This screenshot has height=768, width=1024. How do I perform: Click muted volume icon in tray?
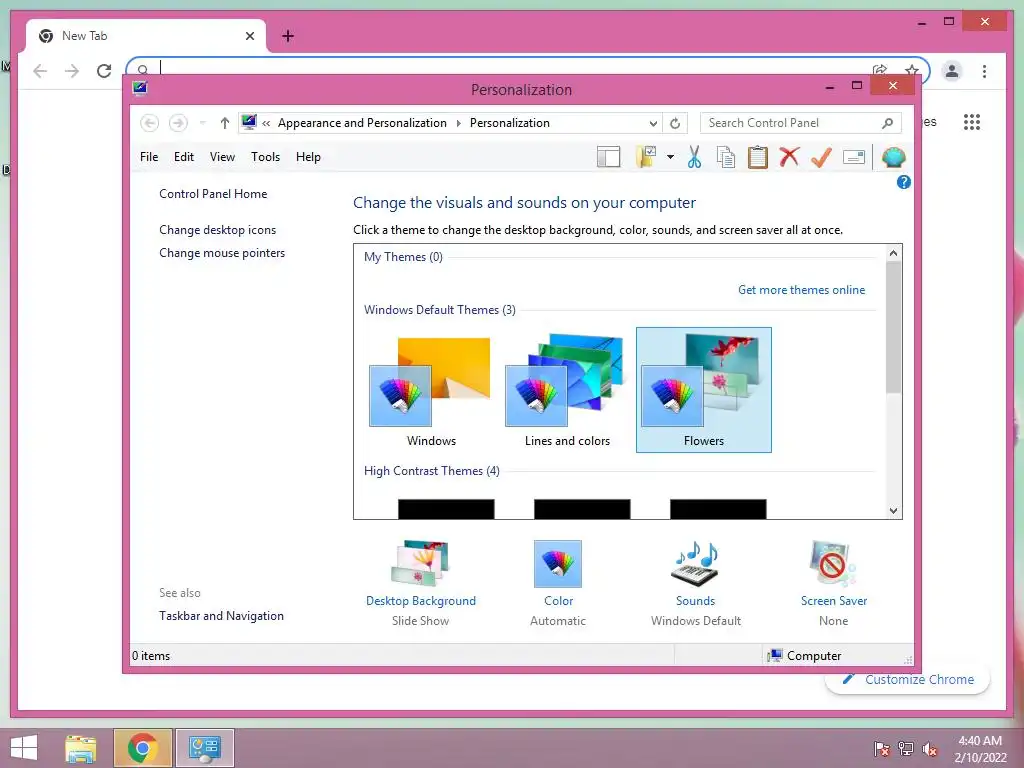(930, 749)
